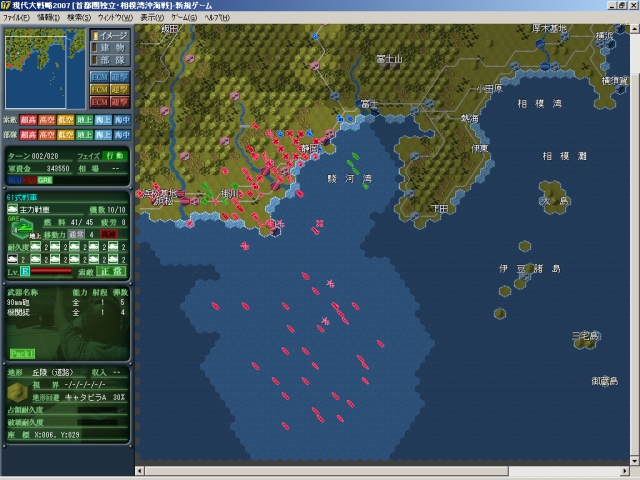Screen dimensions: 640x480
Task: Click the yellow ECM button
Action: [99, 89]
